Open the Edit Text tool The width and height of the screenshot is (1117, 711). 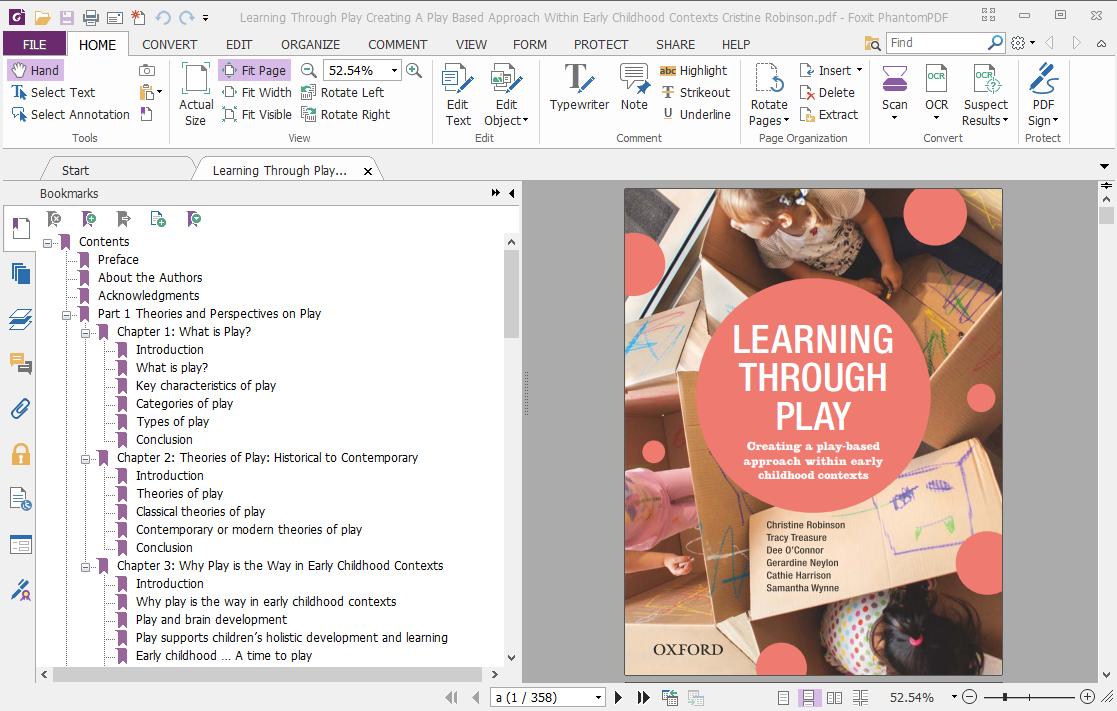coord(458,94)
